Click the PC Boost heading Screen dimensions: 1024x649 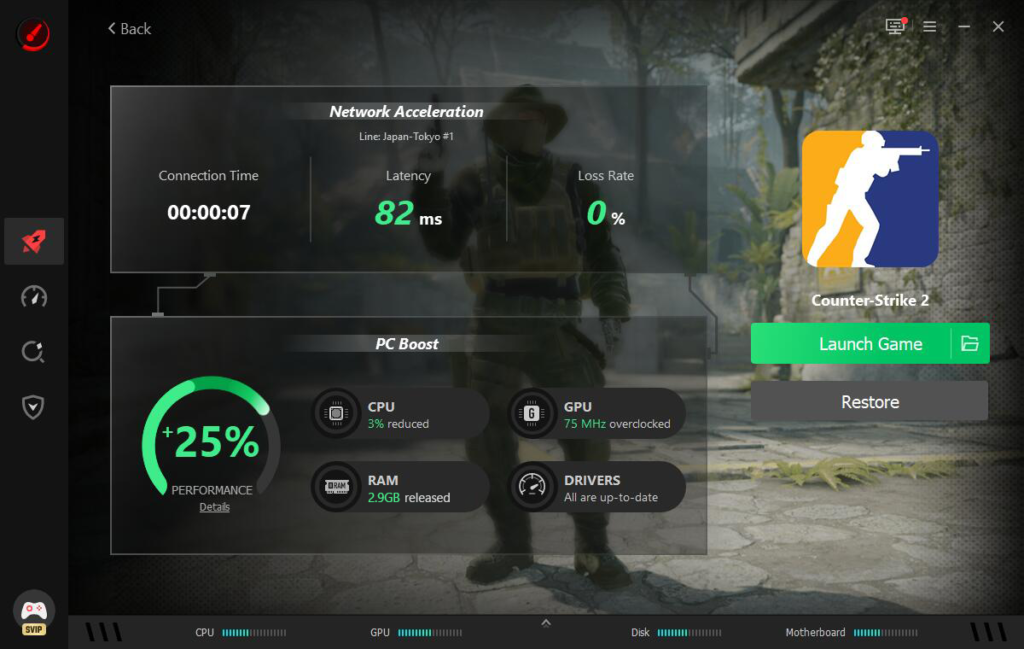click(407, 344)
